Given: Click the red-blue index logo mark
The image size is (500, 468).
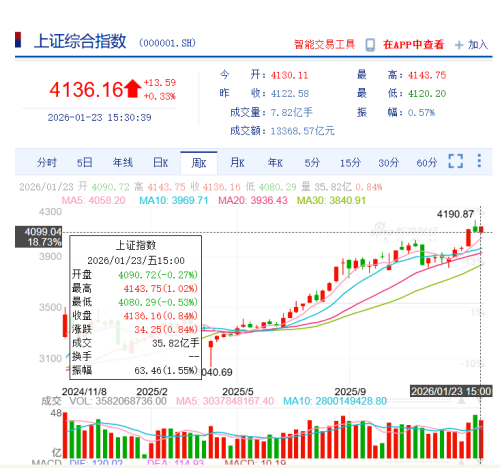Looking at the screenshot, I should point(18,40).
